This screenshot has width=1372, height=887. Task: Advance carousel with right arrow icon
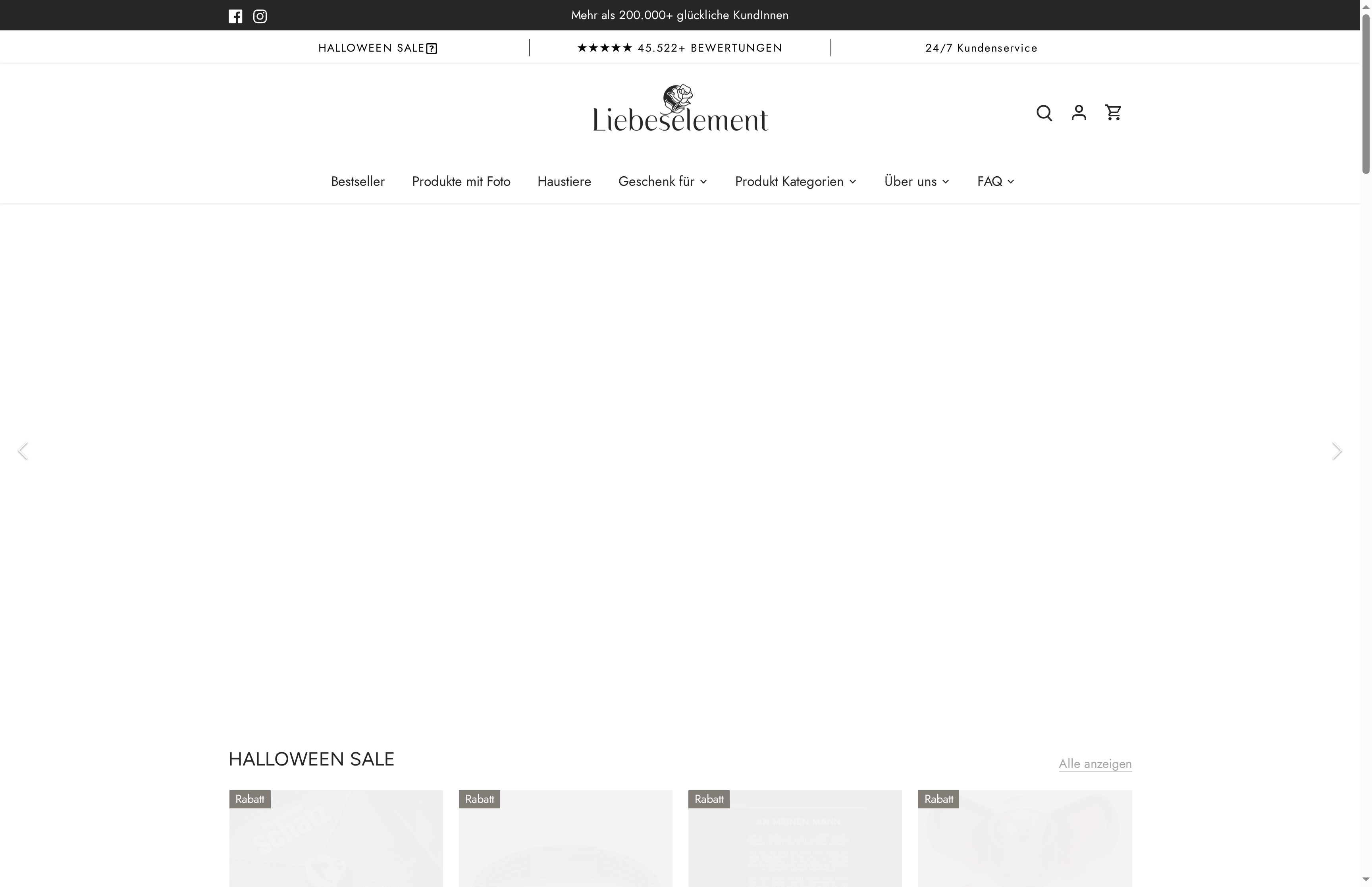1337,451
